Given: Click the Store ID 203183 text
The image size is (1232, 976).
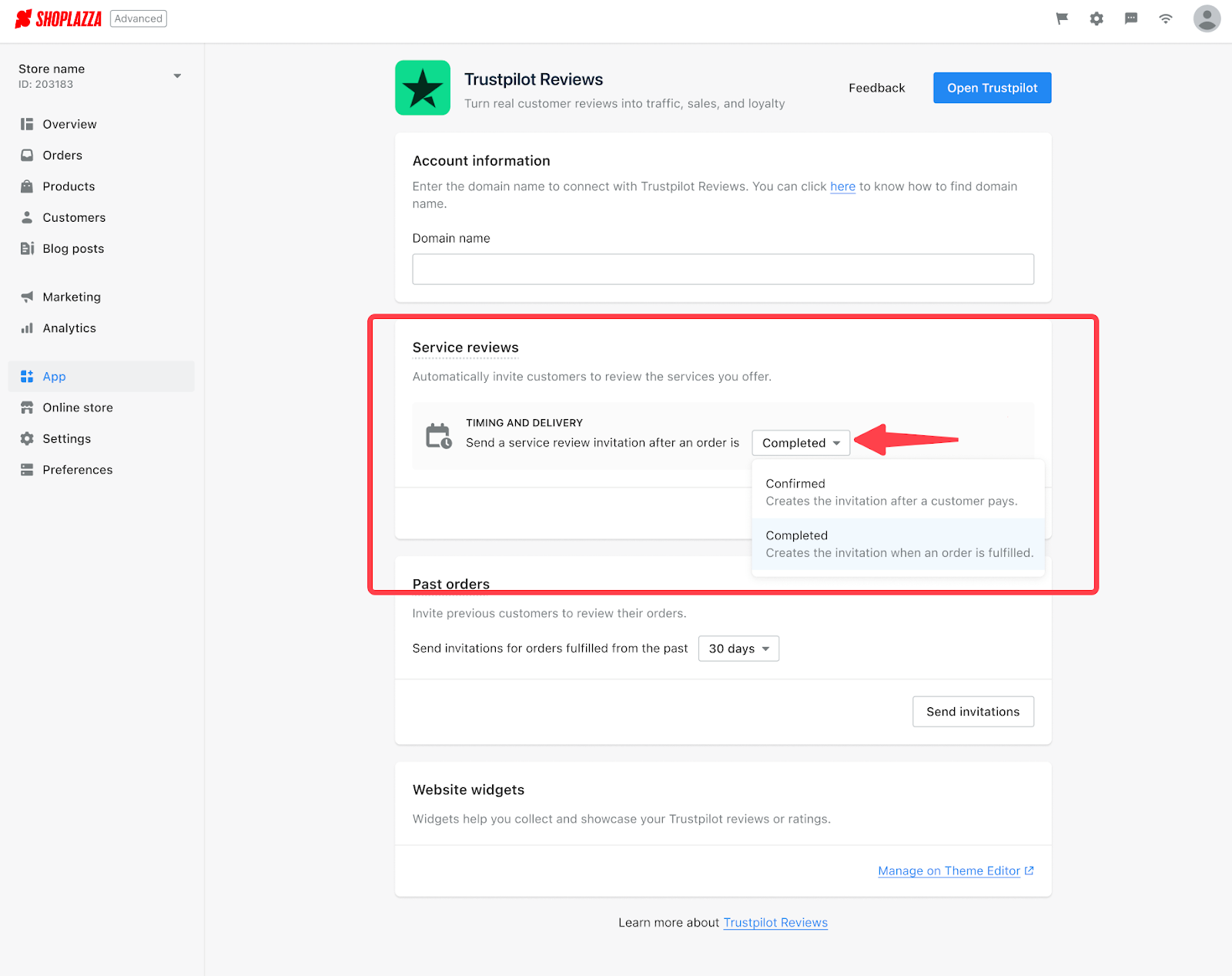Looking at the screenshot, I should click(46, 85).
